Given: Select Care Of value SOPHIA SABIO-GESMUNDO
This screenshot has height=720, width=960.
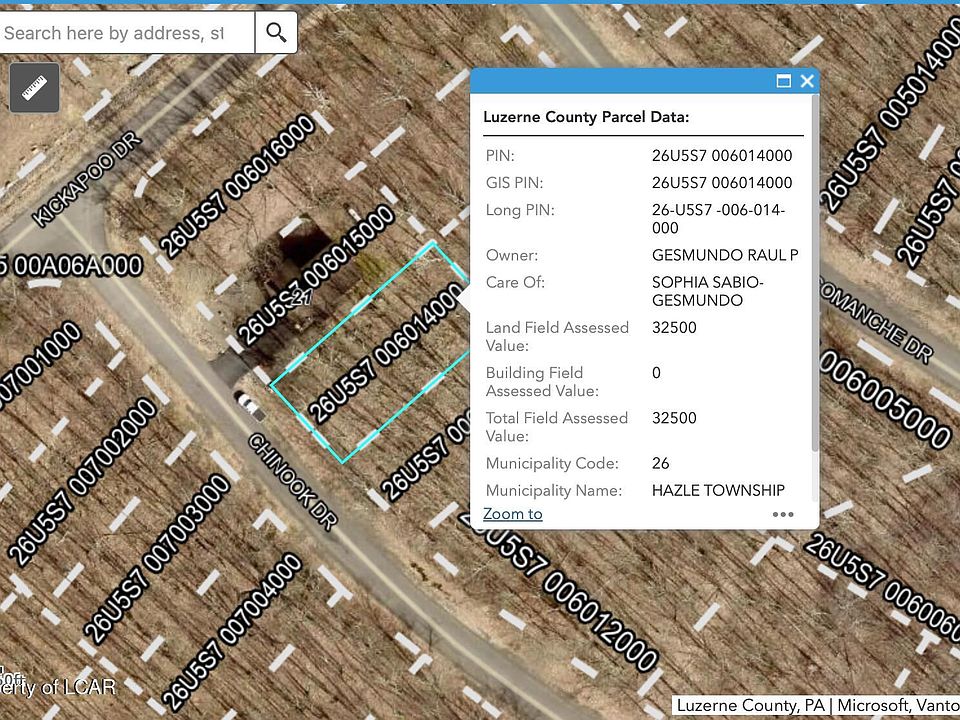Looking at the screenshot, I should [707, 291].
